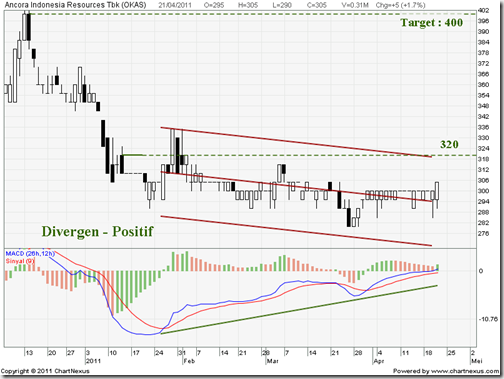Click "Copyright © 2011 ChartNexus" footer text
Screen dimensions: 504x379
(x=45, y=371)
